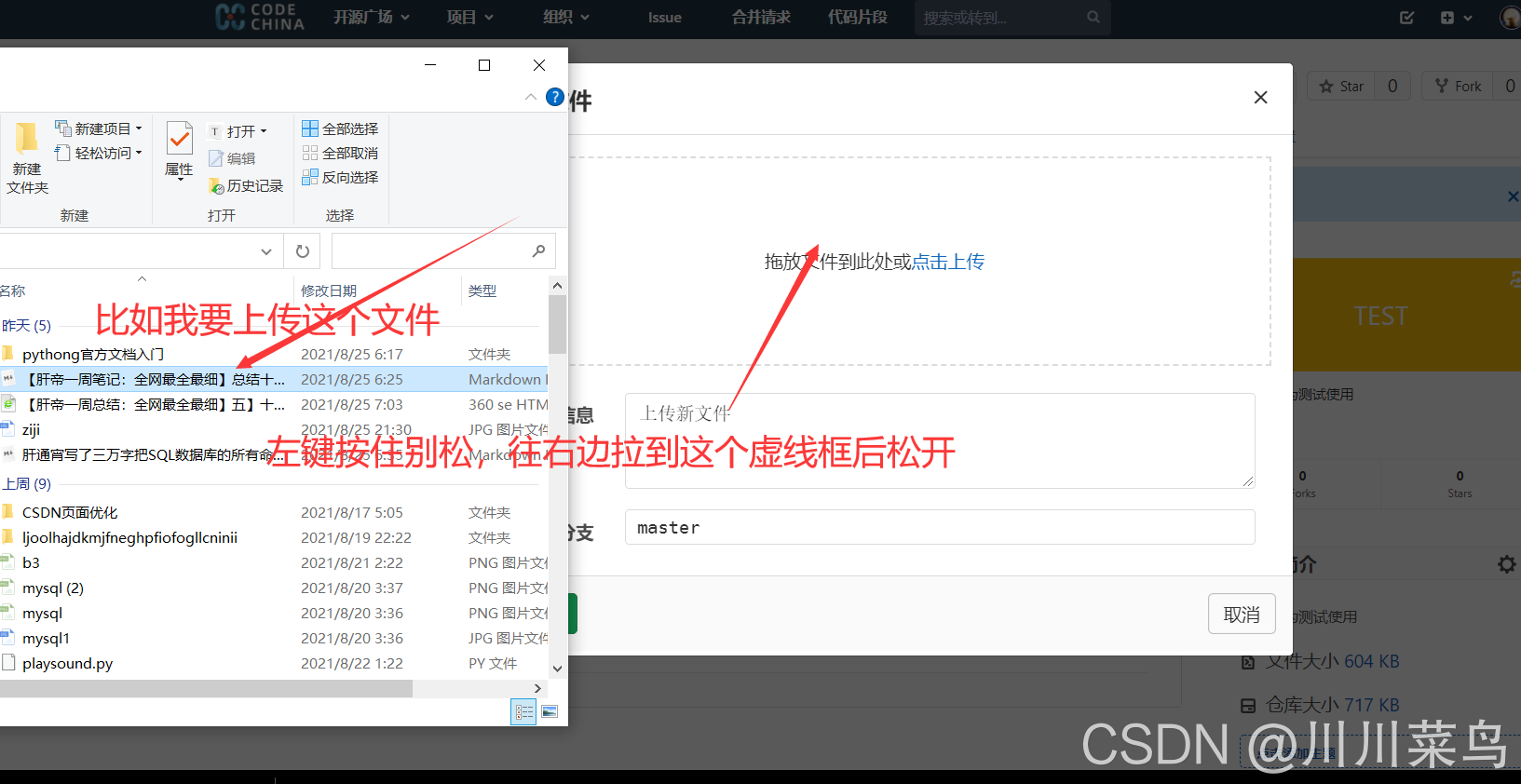Open the plus create-new dropdown in navbar

coord(1456,18)
